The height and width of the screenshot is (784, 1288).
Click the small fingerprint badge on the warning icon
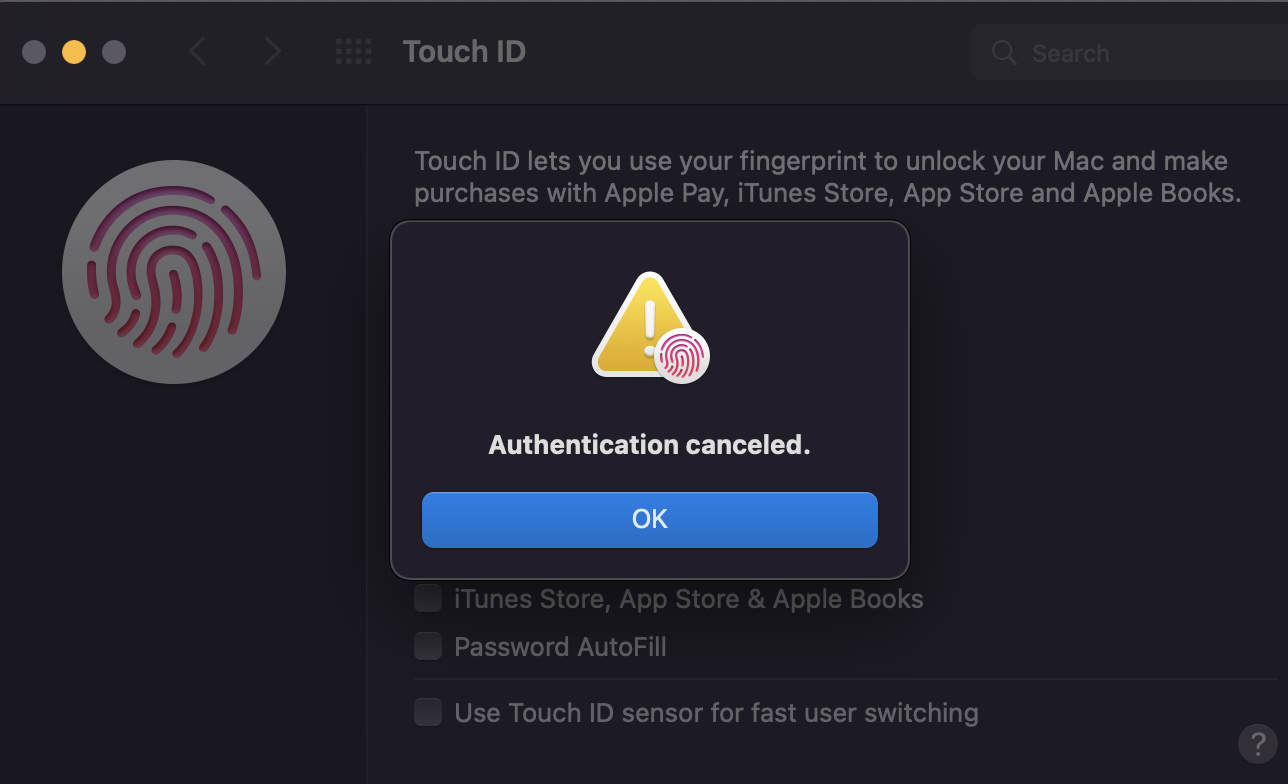(x=684, y=356)
